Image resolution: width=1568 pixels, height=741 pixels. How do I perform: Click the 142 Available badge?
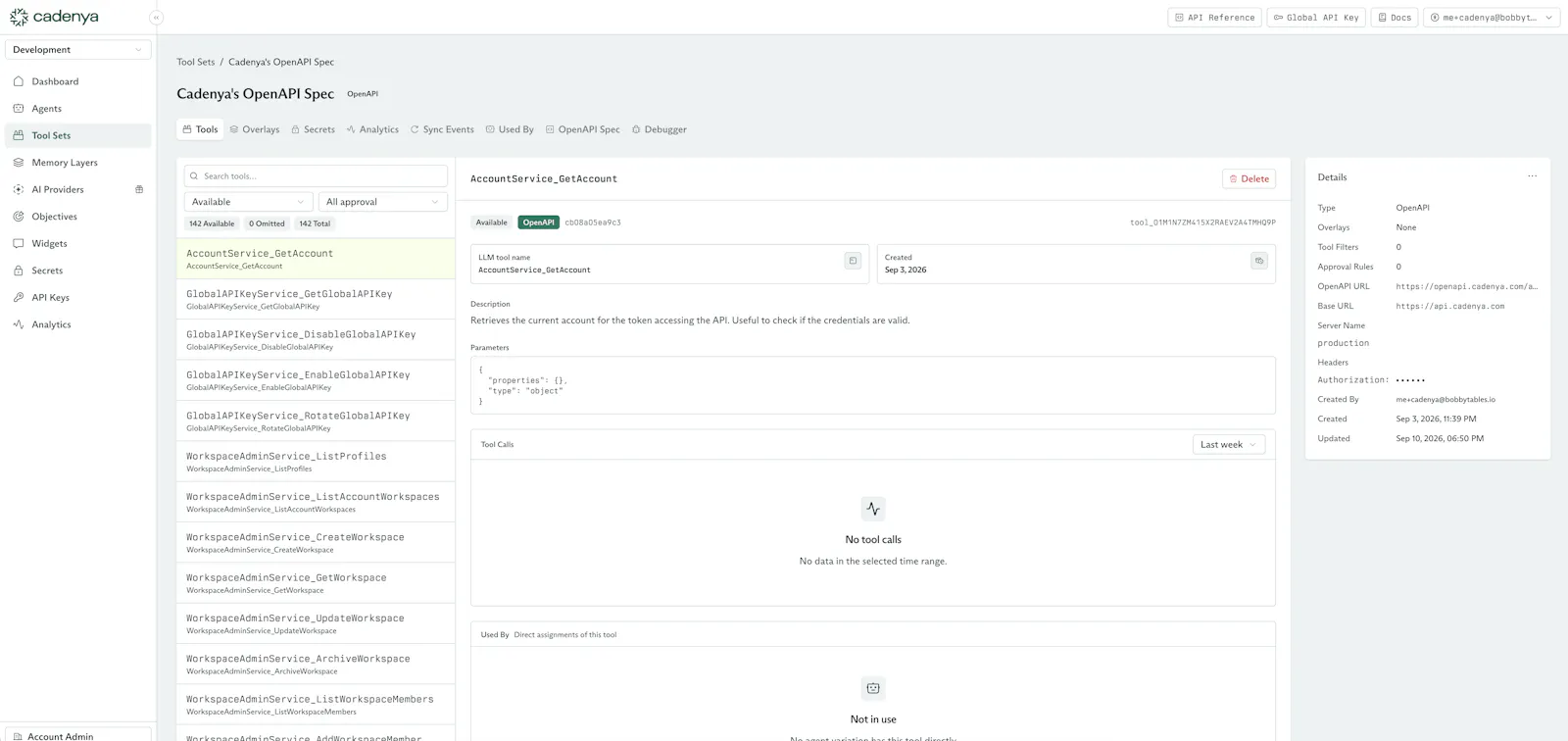(x=212, y=223)
